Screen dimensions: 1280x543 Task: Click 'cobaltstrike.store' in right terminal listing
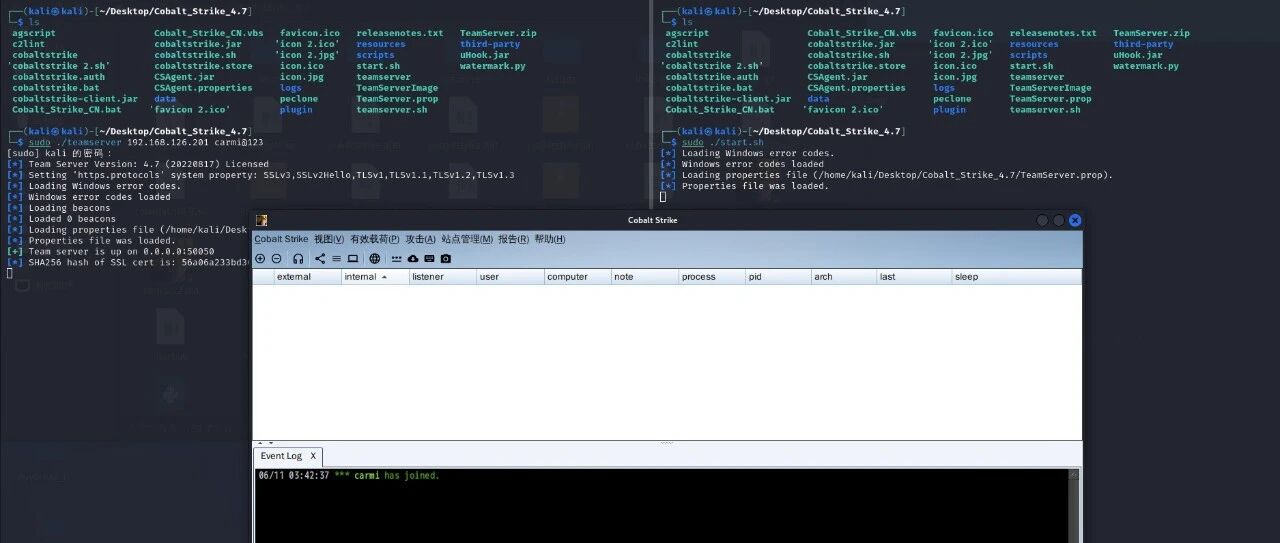(857, 66)
